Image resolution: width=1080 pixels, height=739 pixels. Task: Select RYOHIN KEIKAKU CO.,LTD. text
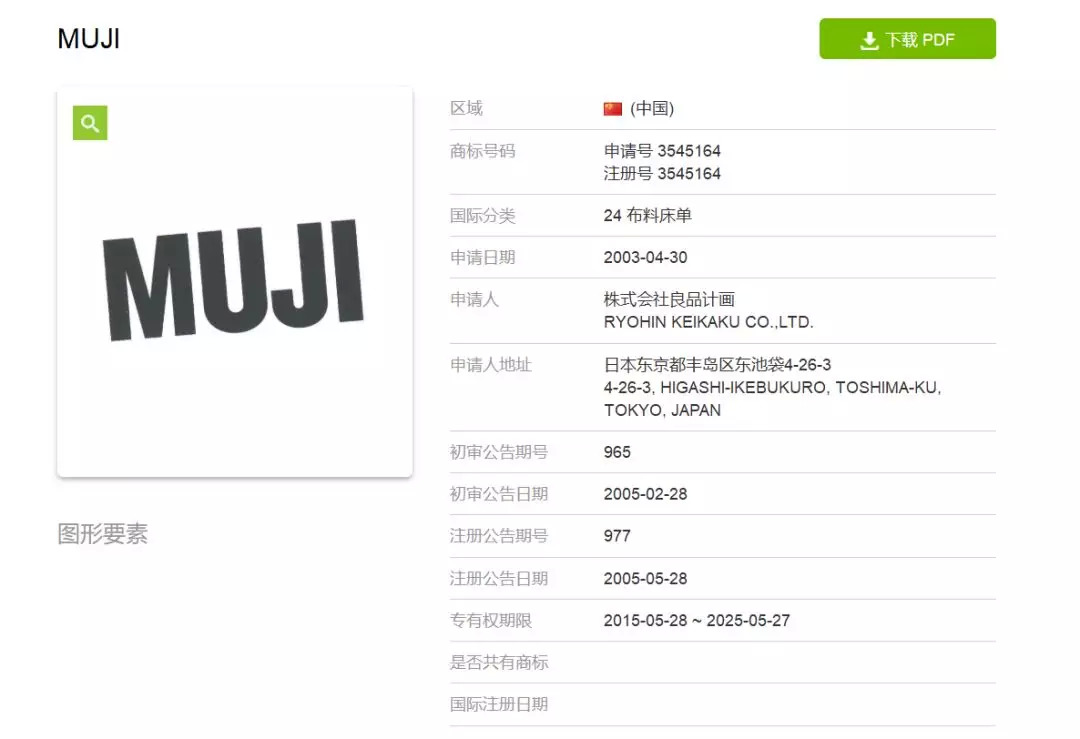click(x=709, y=322)
